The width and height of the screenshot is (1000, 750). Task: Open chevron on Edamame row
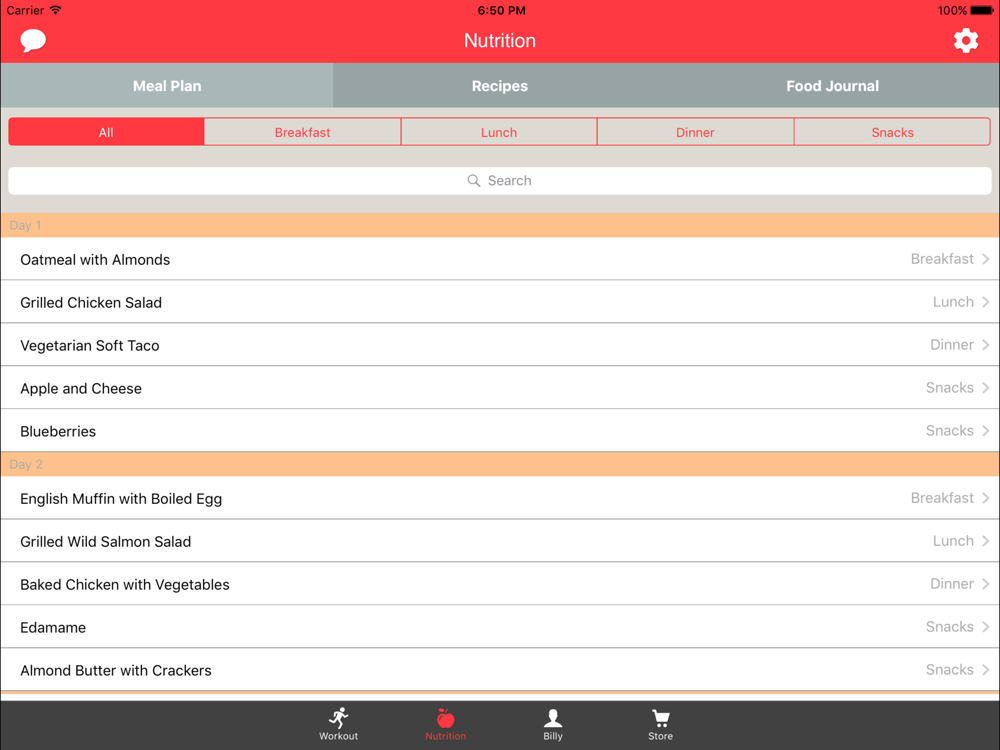coord(985,627)
